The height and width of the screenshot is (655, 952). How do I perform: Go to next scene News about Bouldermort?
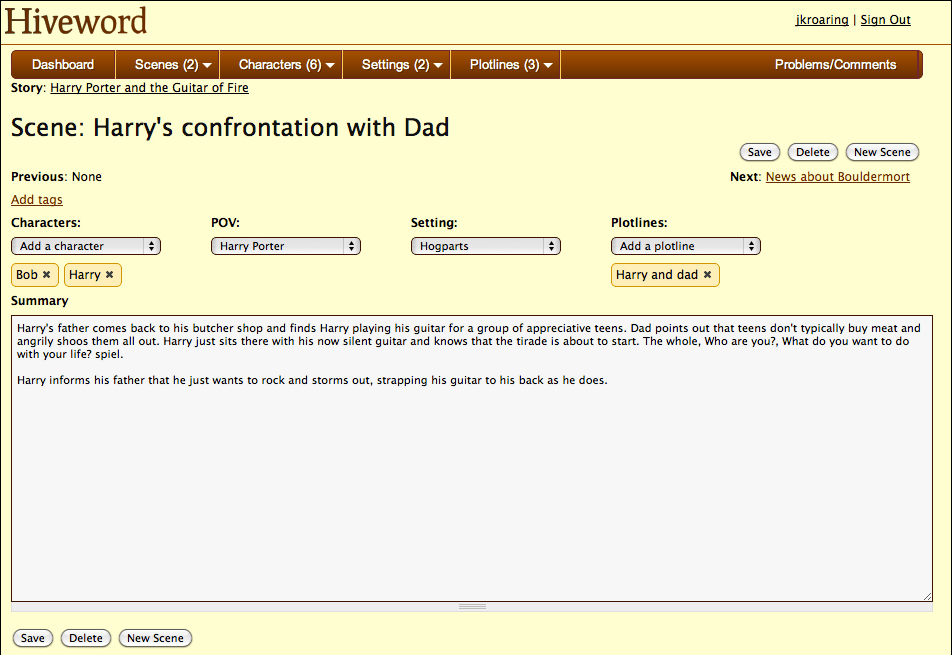[x=838, y=177]
